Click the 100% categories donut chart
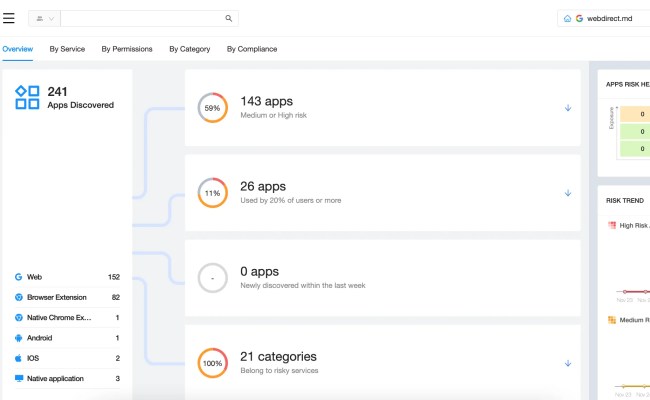This screenshot has height=400, width=650. point(212,363)
